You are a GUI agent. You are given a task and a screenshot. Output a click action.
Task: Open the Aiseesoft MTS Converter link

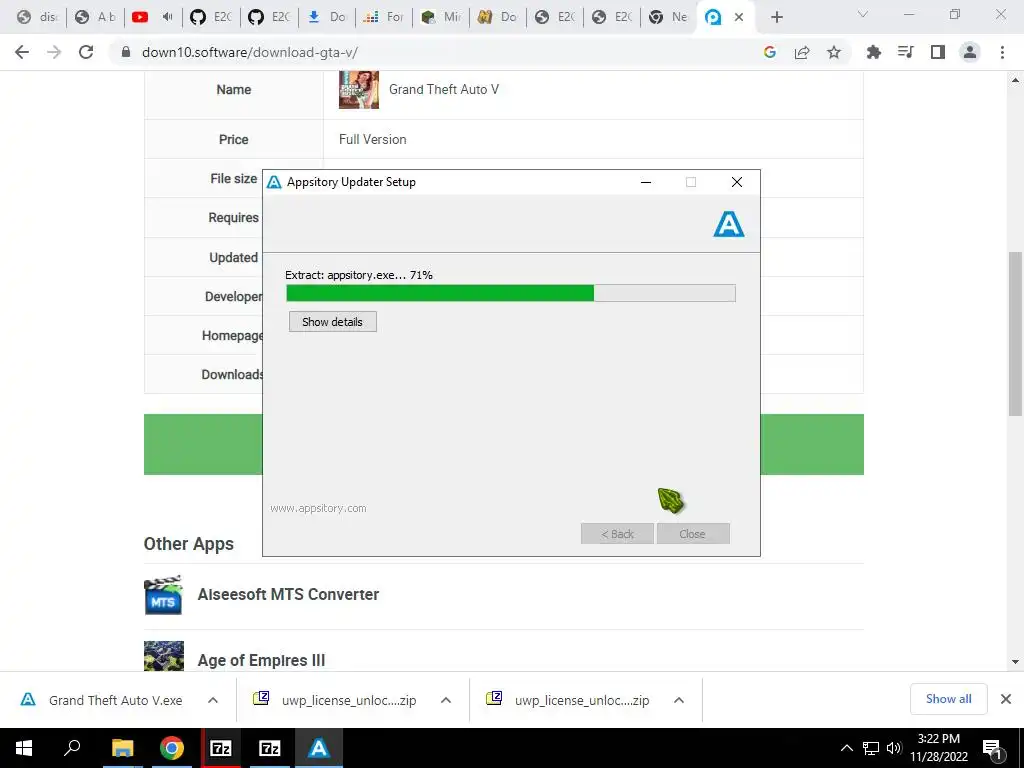tap(288, 594)
